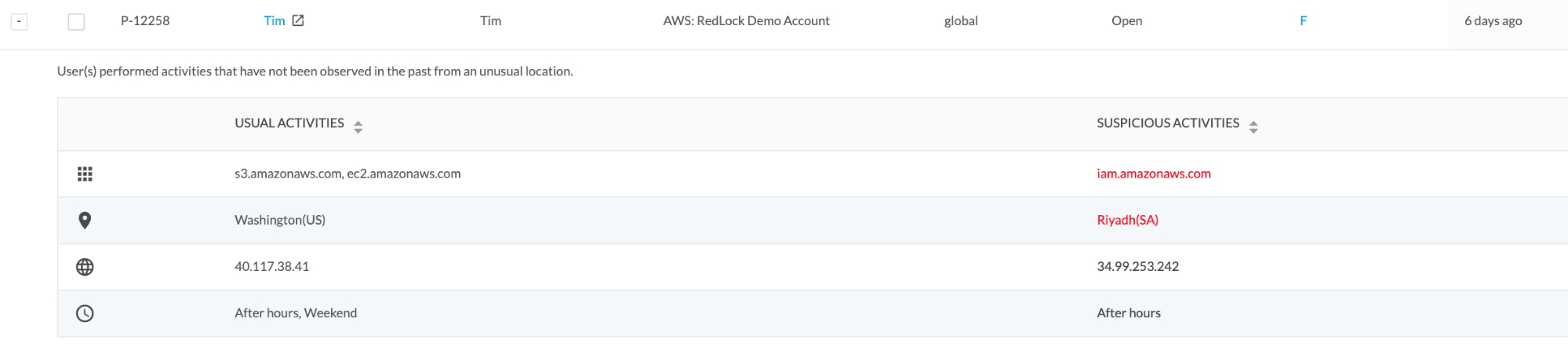This screenshot has width=1568, height=355.
Task: Sort by Usual Activities column
Action: point(358,126)
